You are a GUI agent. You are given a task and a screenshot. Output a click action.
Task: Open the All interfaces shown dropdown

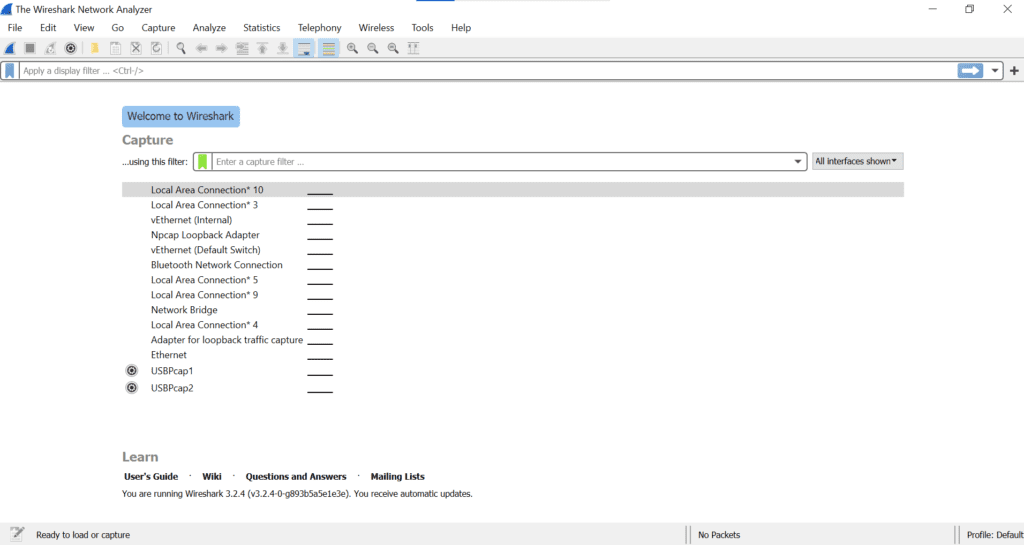pyautogui.click(x=857, y=161)
